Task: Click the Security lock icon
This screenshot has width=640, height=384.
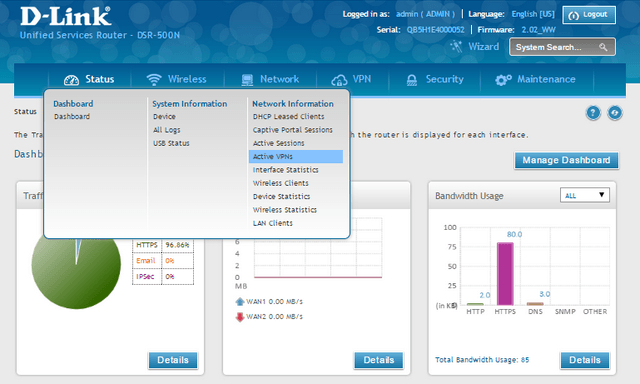Action: point(412,80)
